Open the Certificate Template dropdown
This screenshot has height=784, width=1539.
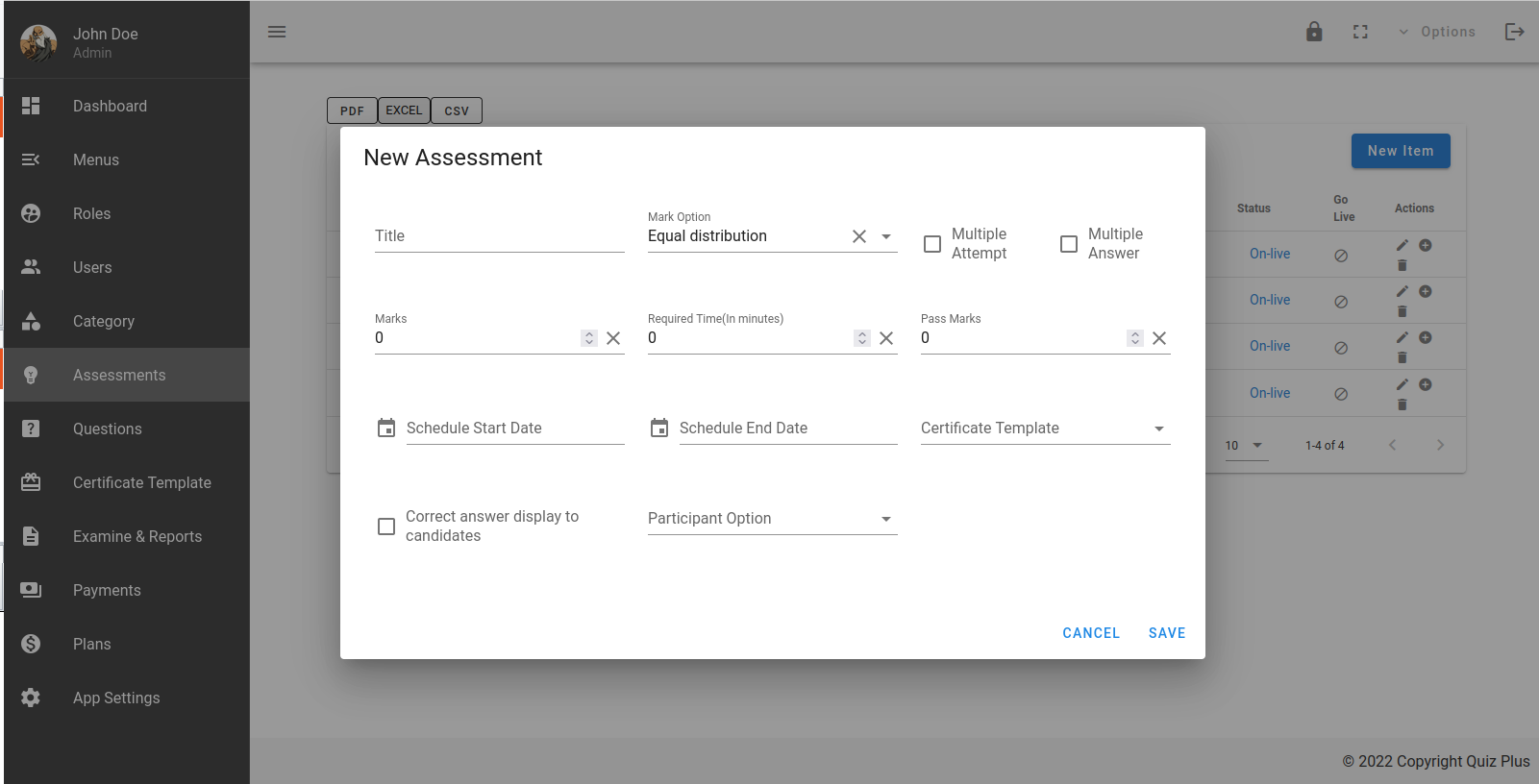click(1046, 429)
